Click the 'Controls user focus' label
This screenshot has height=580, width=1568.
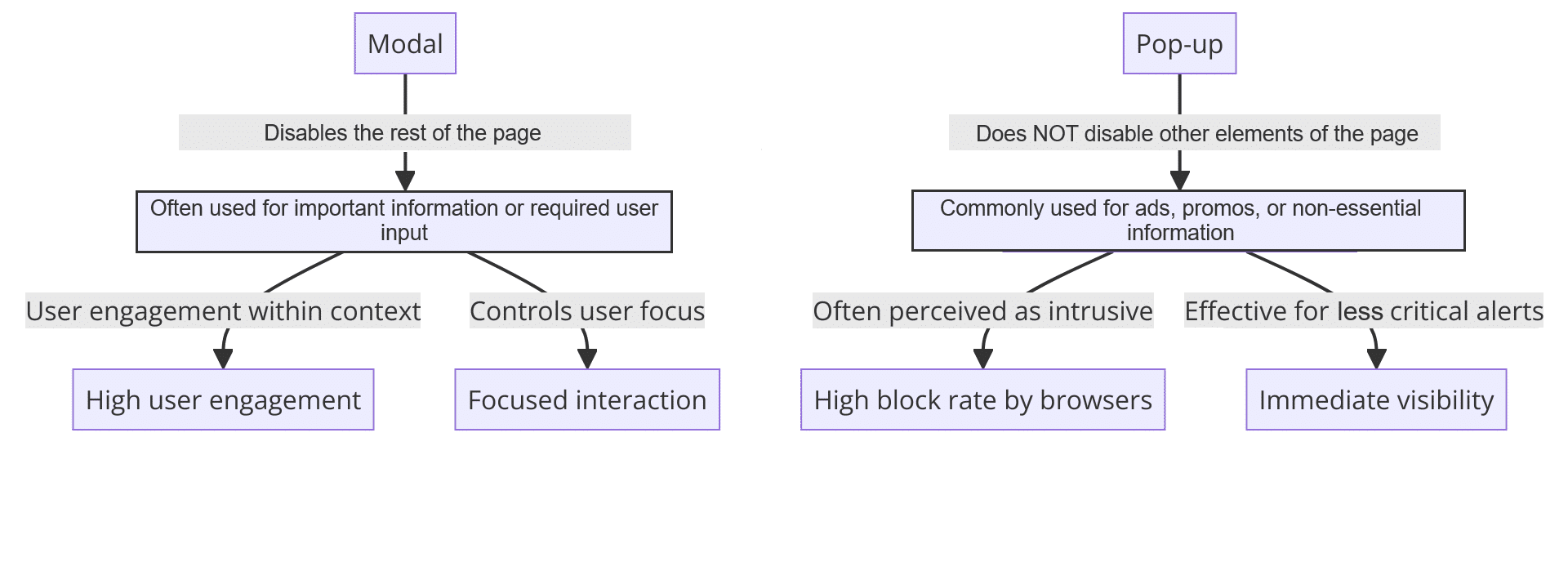click(x=587, y=310)
